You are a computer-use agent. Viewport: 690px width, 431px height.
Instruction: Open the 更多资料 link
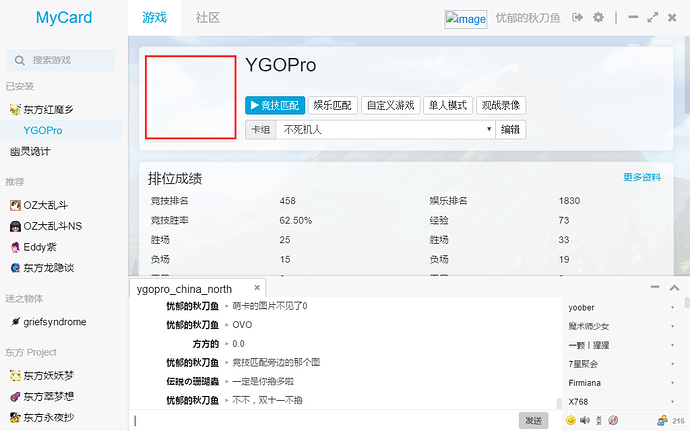coord(642,177)
